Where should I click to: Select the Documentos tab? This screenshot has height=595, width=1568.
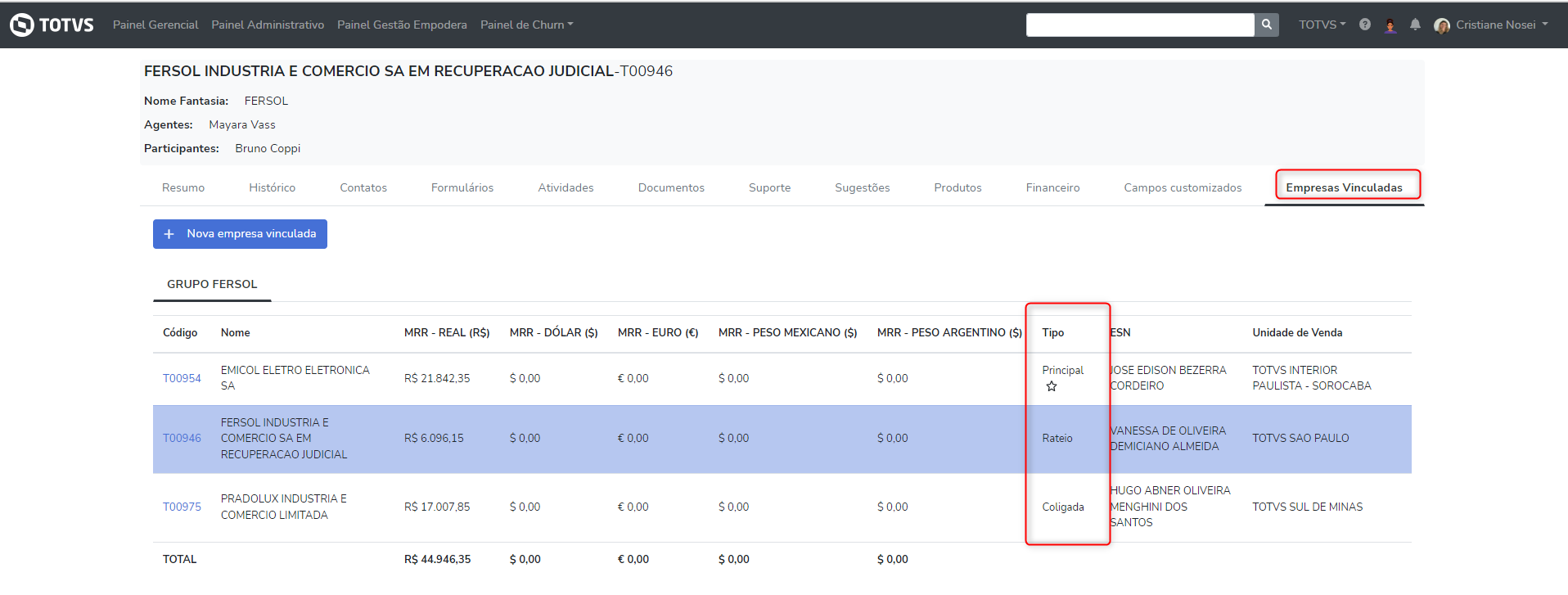click(x=671, y=187)
